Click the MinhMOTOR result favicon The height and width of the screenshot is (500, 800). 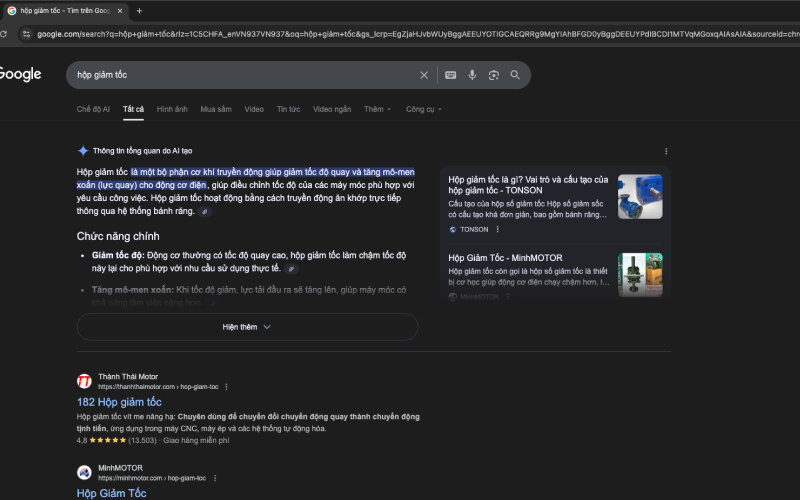point(84,472)
